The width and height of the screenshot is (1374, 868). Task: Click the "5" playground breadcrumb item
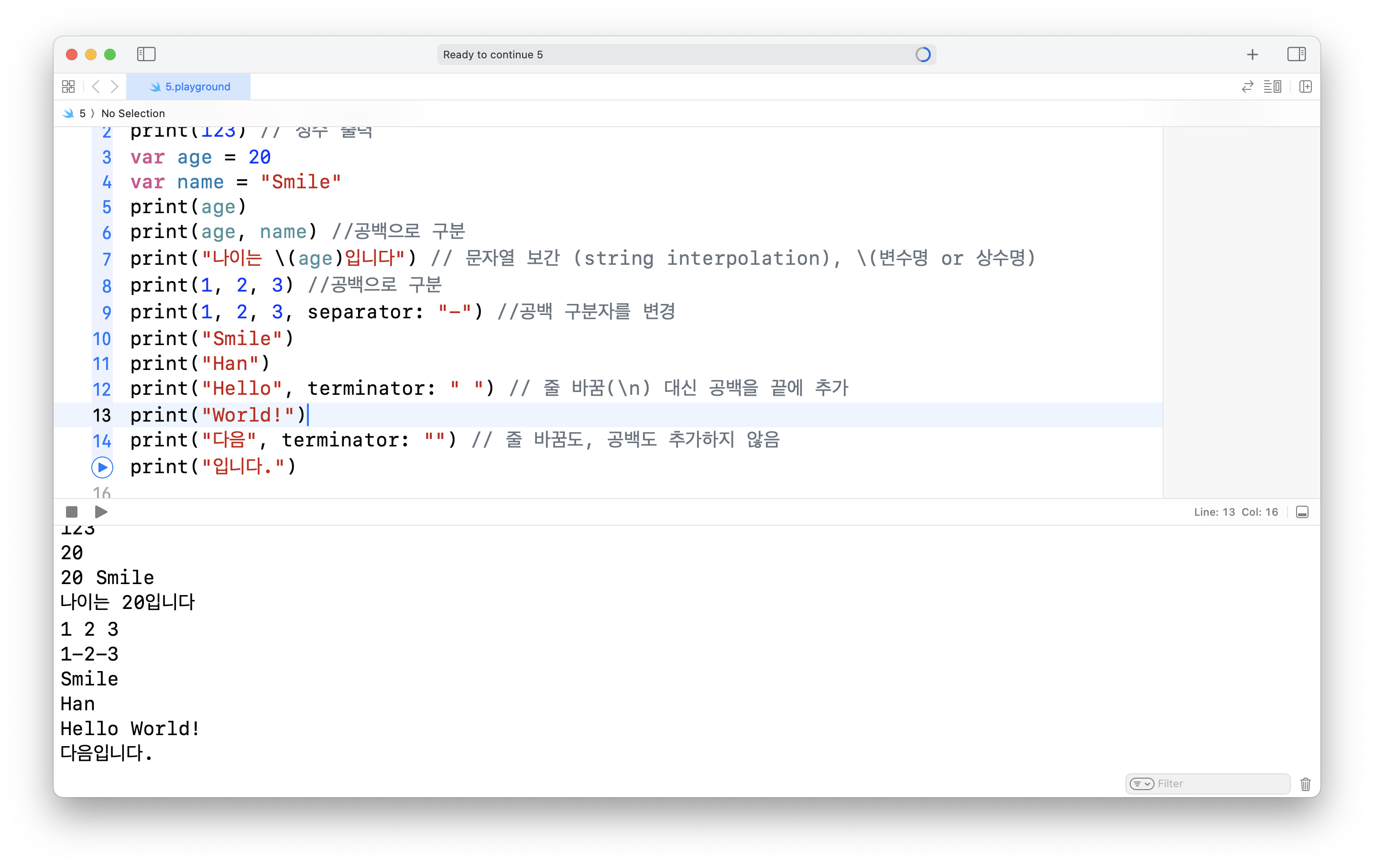[x=82, y=113]
